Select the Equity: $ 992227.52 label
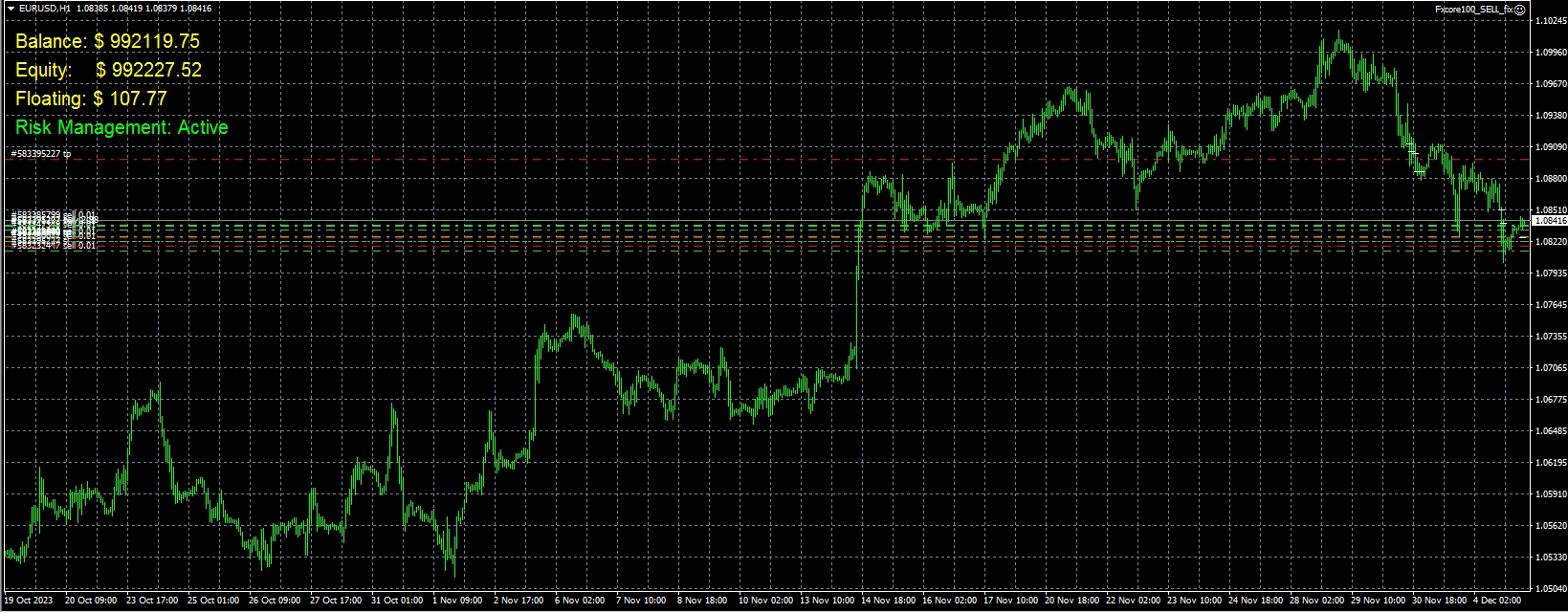The width and height of the screenshot is (1568, 613). coord(108,70)
